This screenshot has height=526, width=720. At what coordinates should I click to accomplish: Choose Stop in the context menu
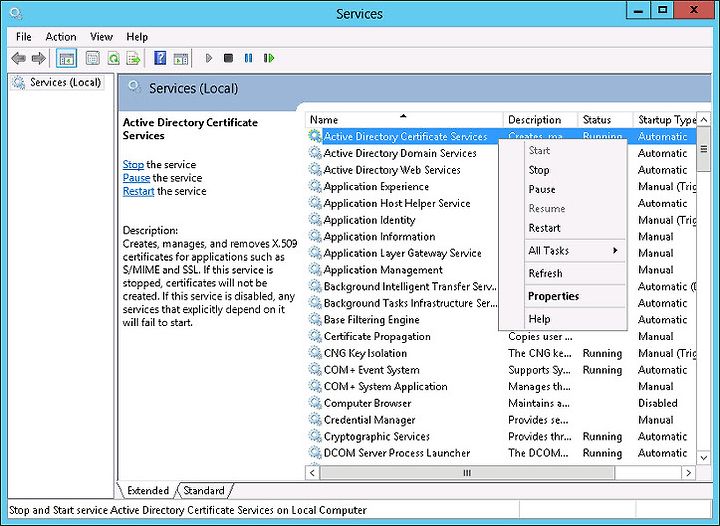point(563,170)
